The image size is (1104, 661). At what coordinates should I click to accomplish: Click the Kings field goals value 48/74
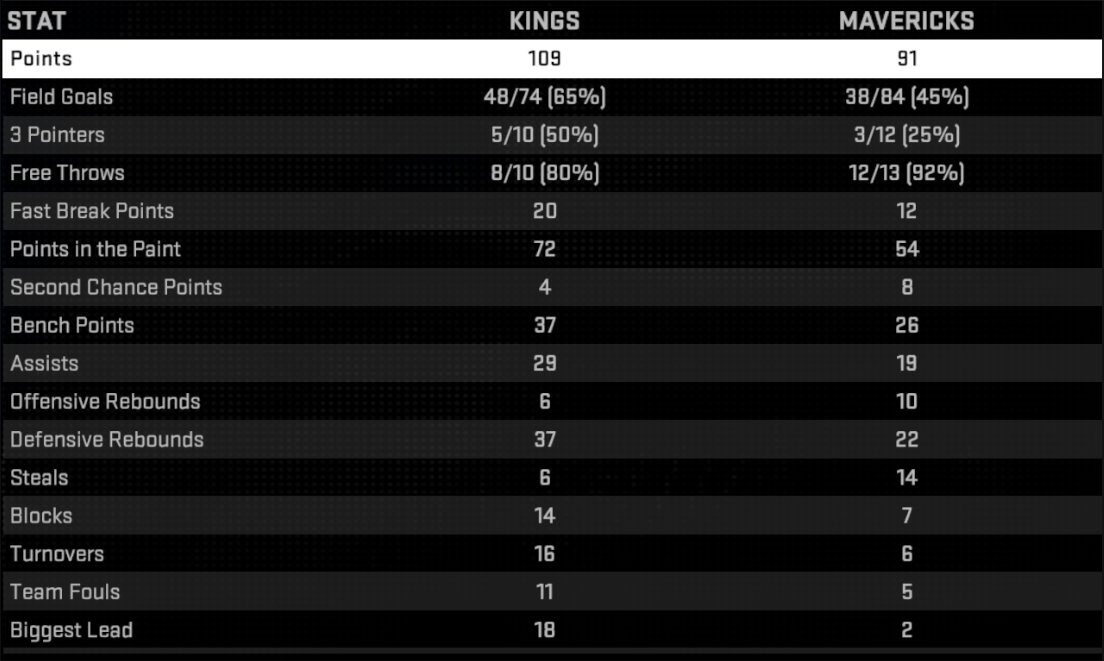(512, 97)
